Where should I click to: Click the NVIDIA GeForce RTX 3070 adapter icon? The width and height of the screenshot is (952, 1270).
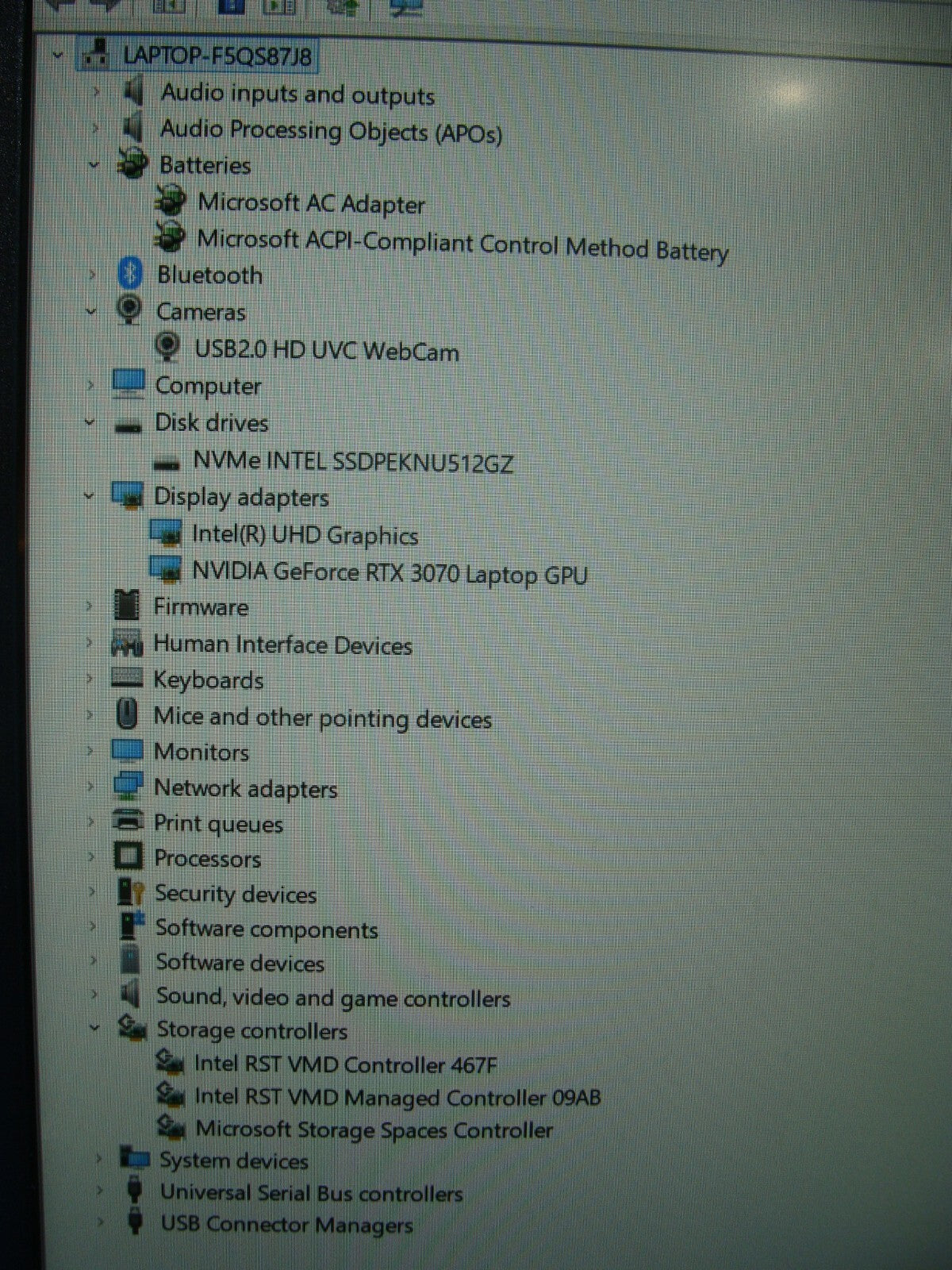(x=166, y=570)
